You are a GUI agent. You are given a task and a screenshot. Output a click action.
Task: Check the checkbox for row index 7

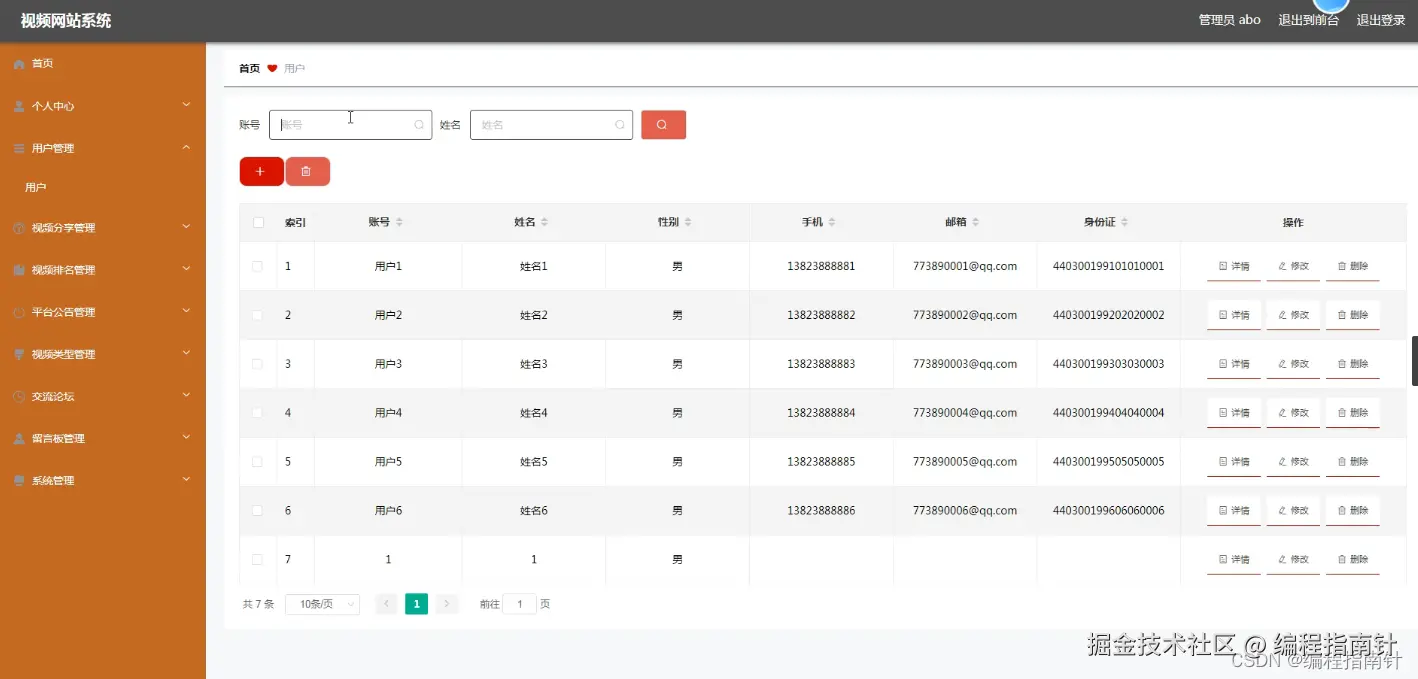(x=258, y=559)
